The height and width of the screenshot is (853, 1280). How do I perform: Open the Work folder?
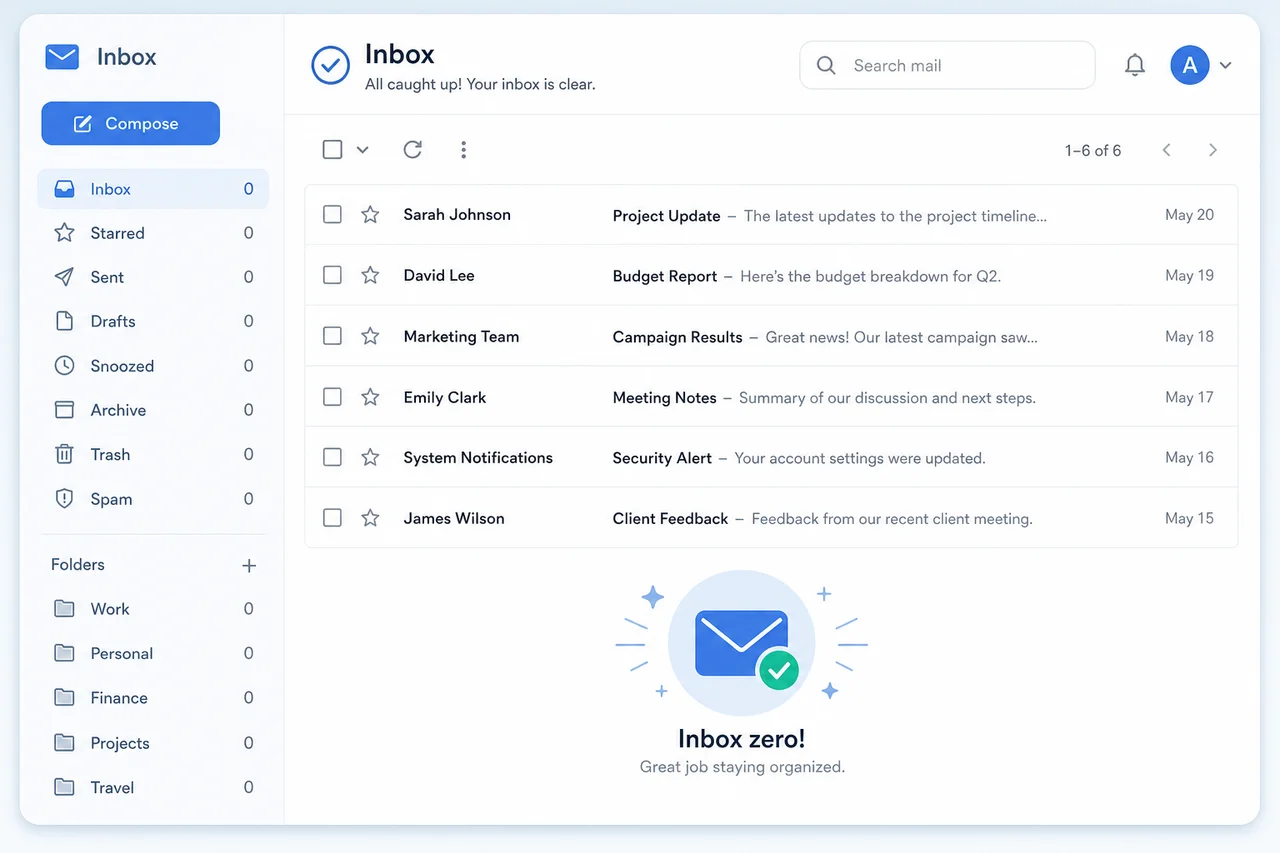pyautogui.click(x=153, y=609)
